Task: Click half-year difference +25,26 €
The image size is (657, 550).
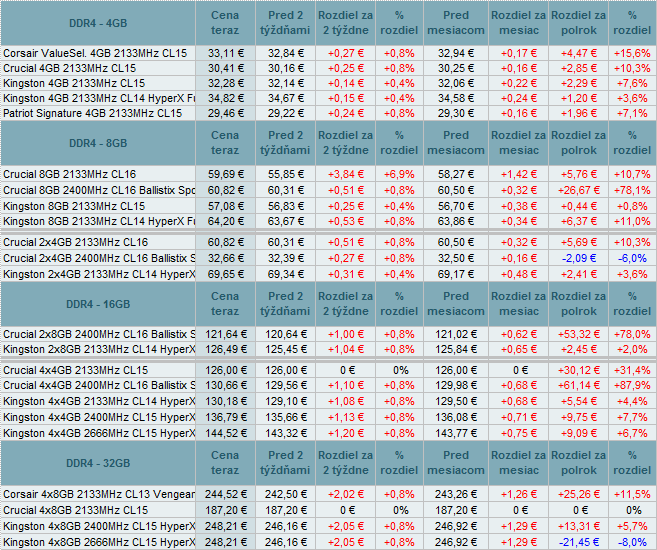Action: pyautogui.click(x=579, y=494)
